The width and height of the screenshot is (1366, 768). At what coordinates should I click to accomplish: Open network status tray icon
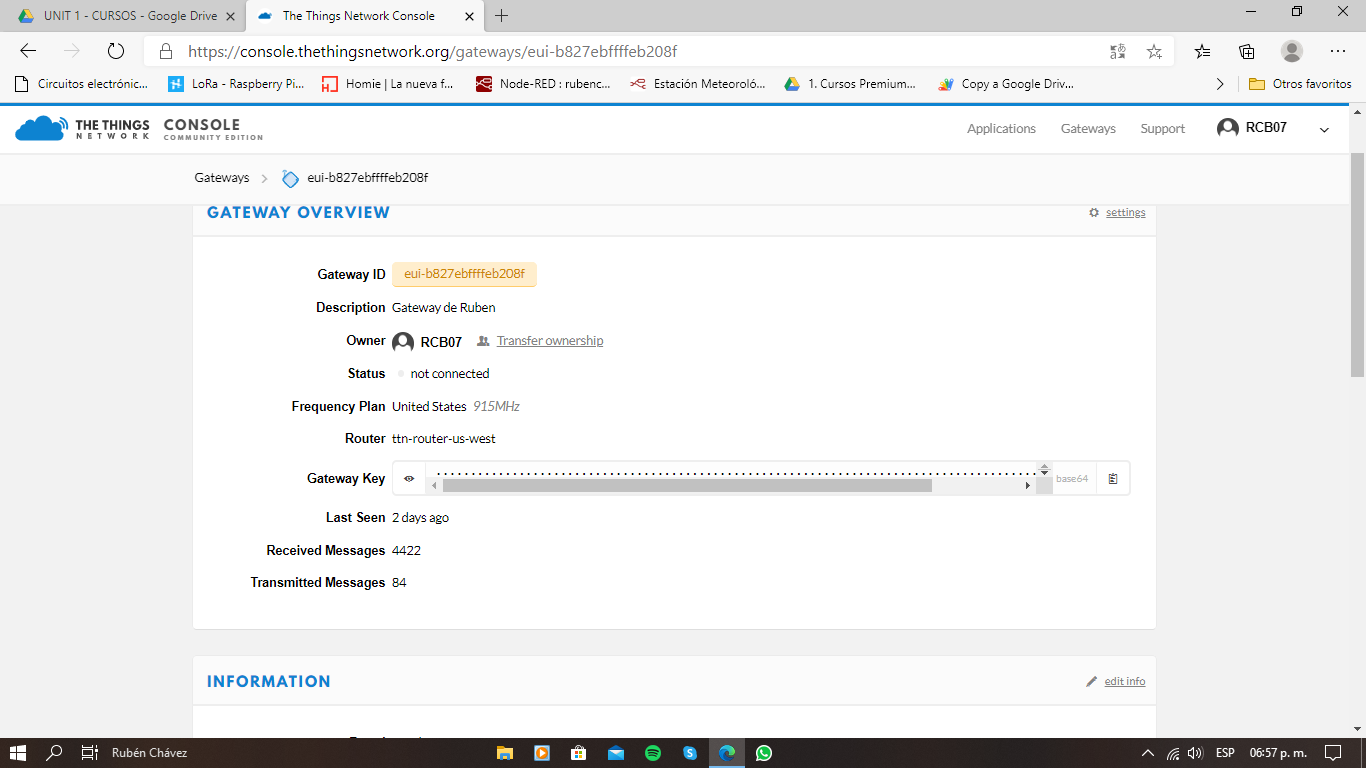tap(1172, 753)
